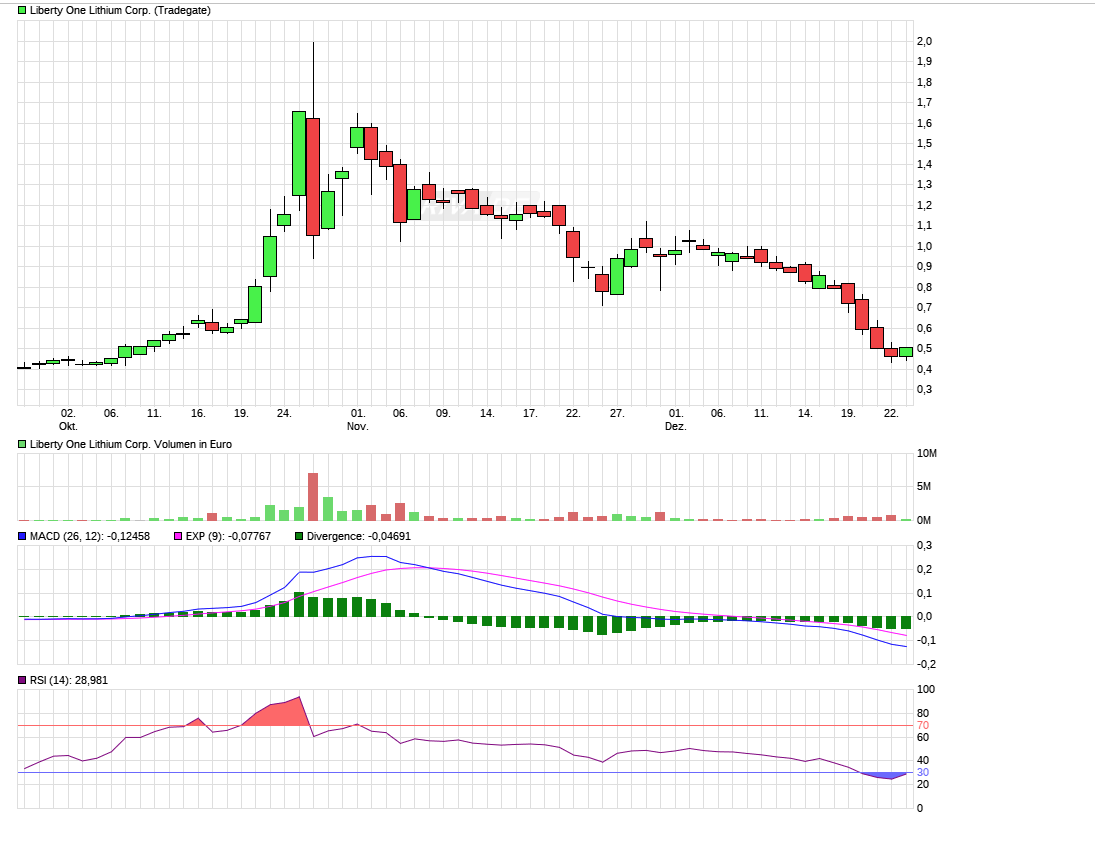
Task: Click the 01. Dez. date axis label
Action: click(676, 419)
